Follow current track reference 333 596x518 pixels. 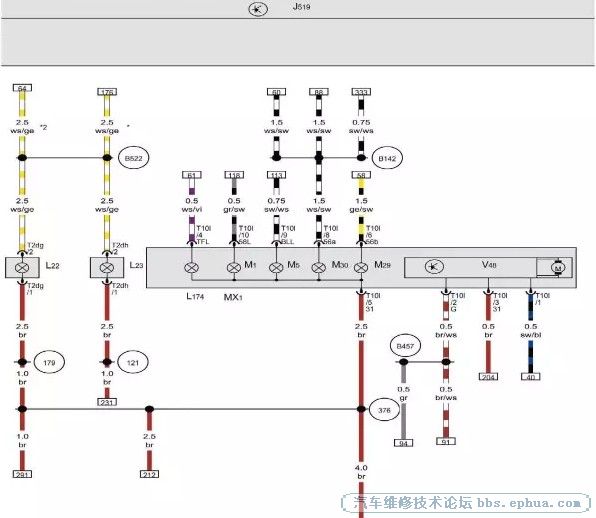(361, 92)
